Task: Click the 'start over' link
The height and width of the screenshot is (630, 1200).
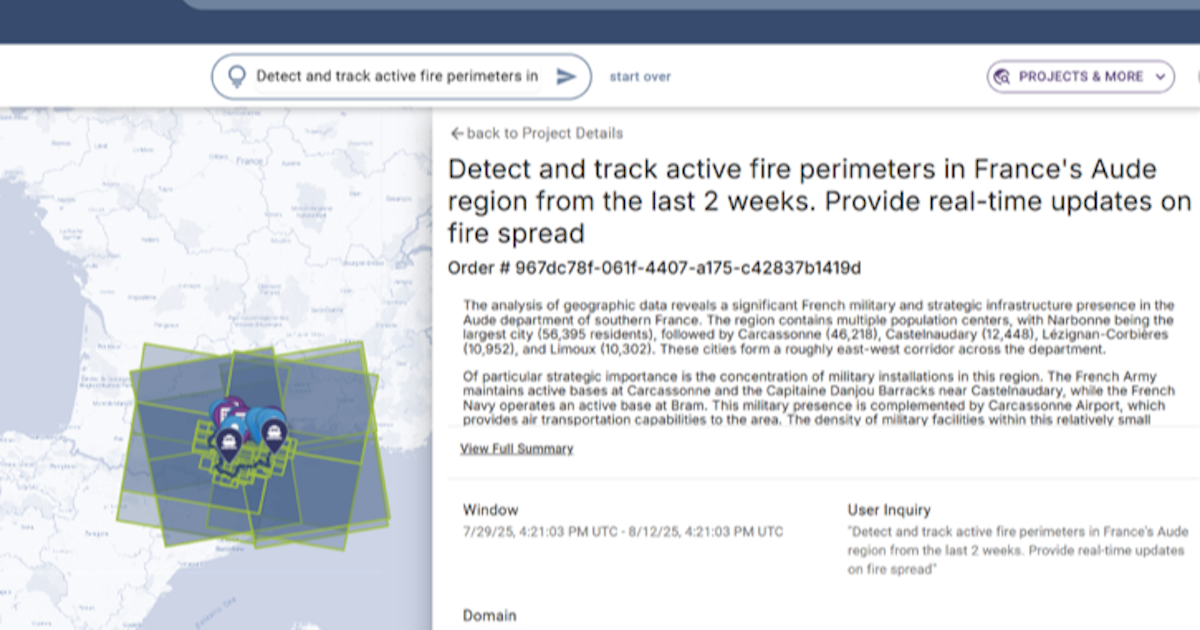Action: click(640, 77)
